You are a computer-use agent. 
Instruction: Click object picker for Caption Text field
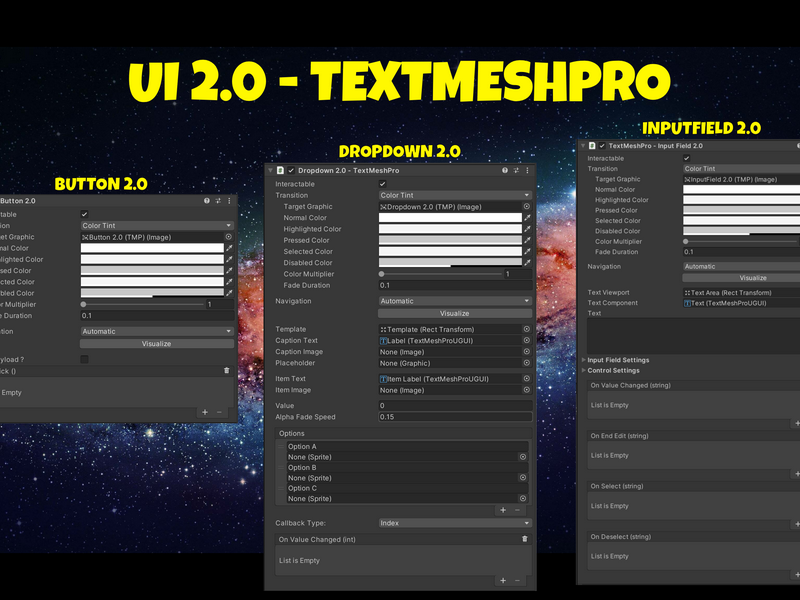coord(527,340)
